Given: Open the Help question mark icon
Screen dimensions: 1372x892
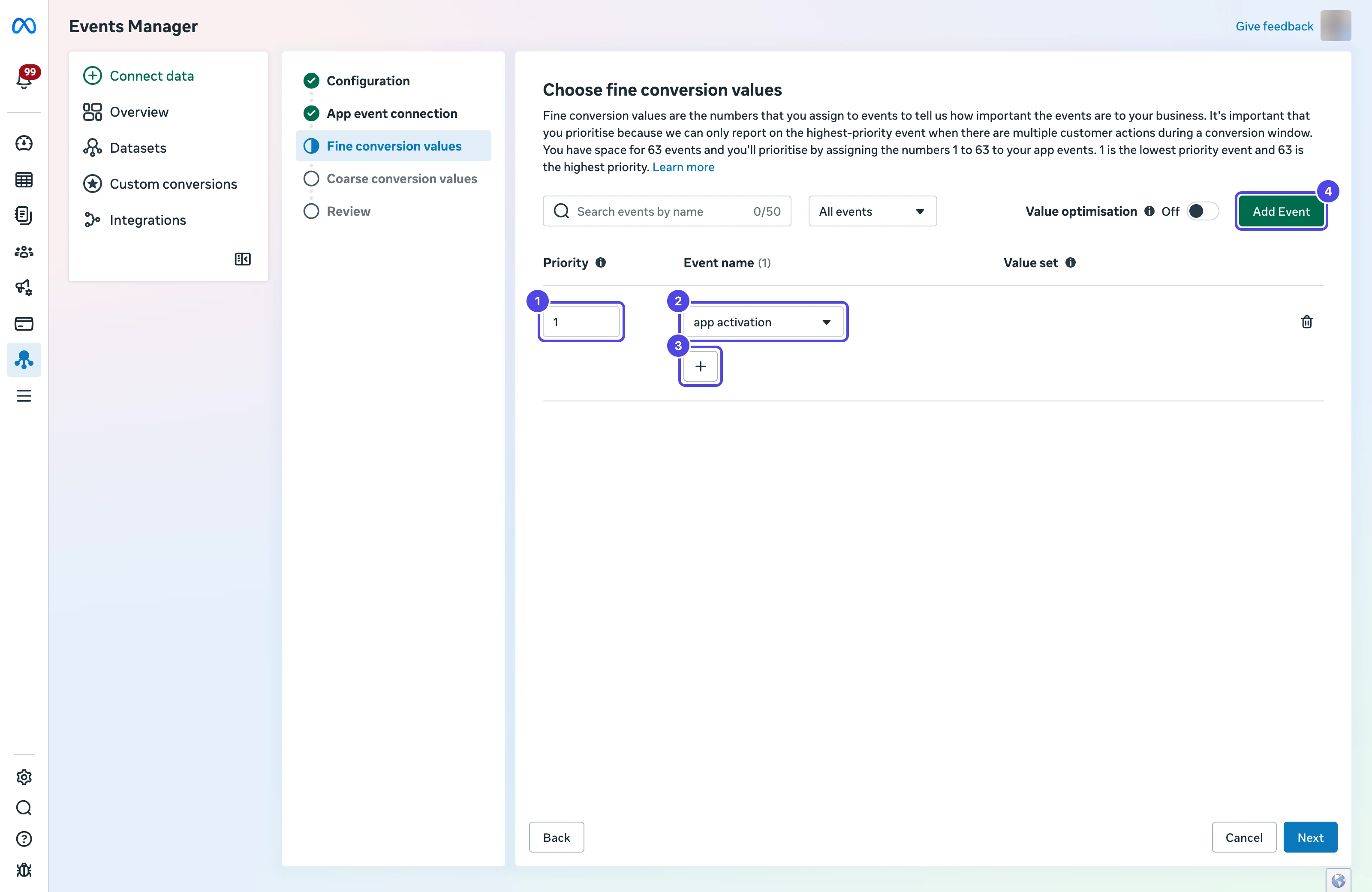Looking at the screenshot, I should pyautogui.click(x=24, y=839).
